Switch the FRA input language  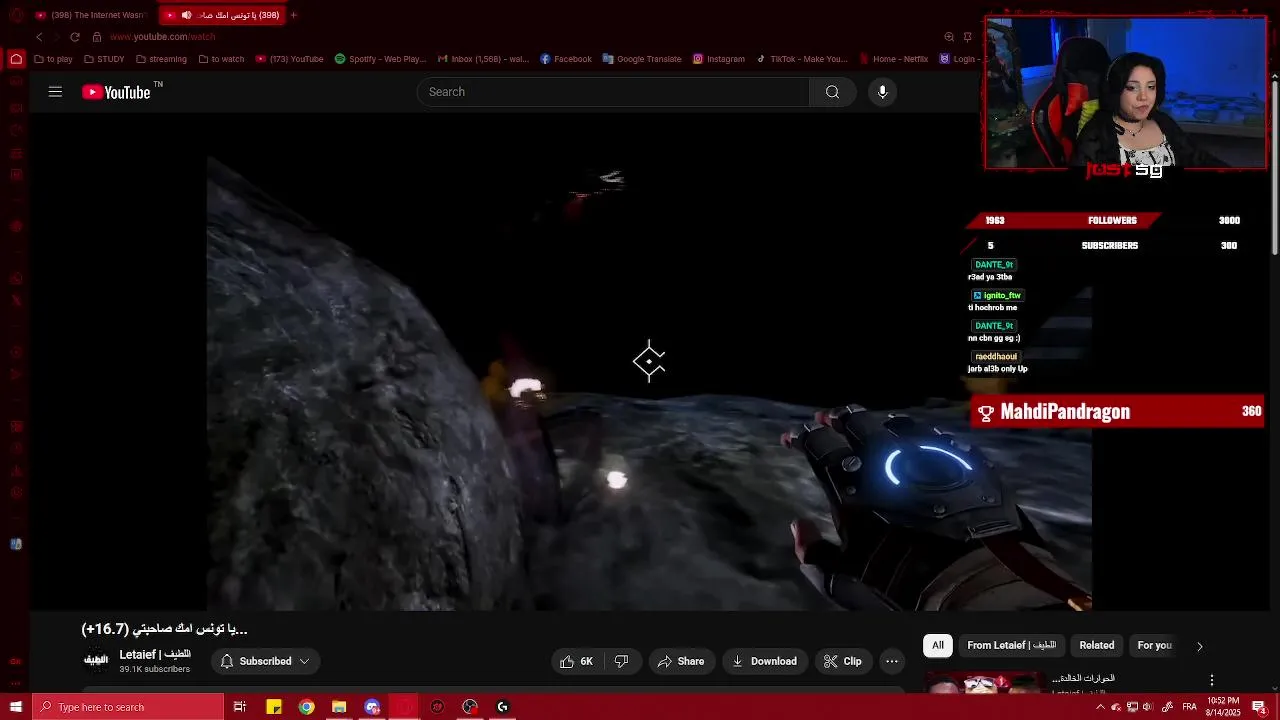[1189, 707]
